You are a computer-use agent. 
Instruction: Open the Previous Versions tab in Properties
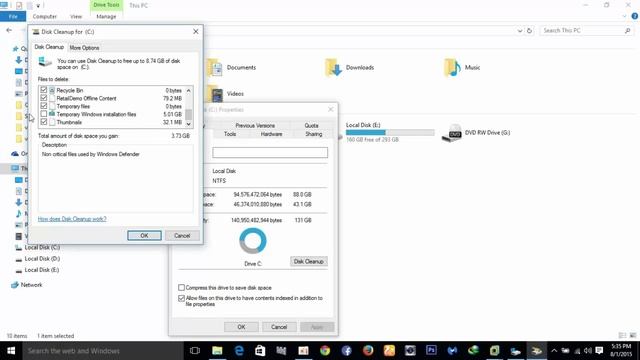[255, 126]
